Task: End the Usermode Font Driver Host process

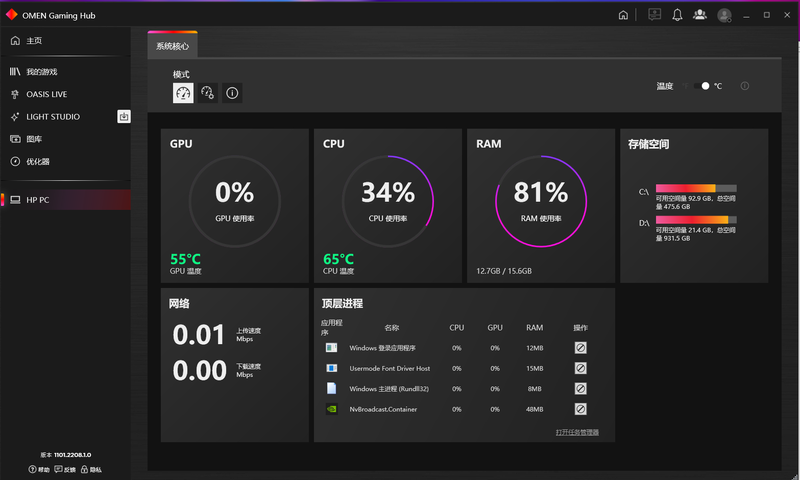Action: (x=580, y=368)
